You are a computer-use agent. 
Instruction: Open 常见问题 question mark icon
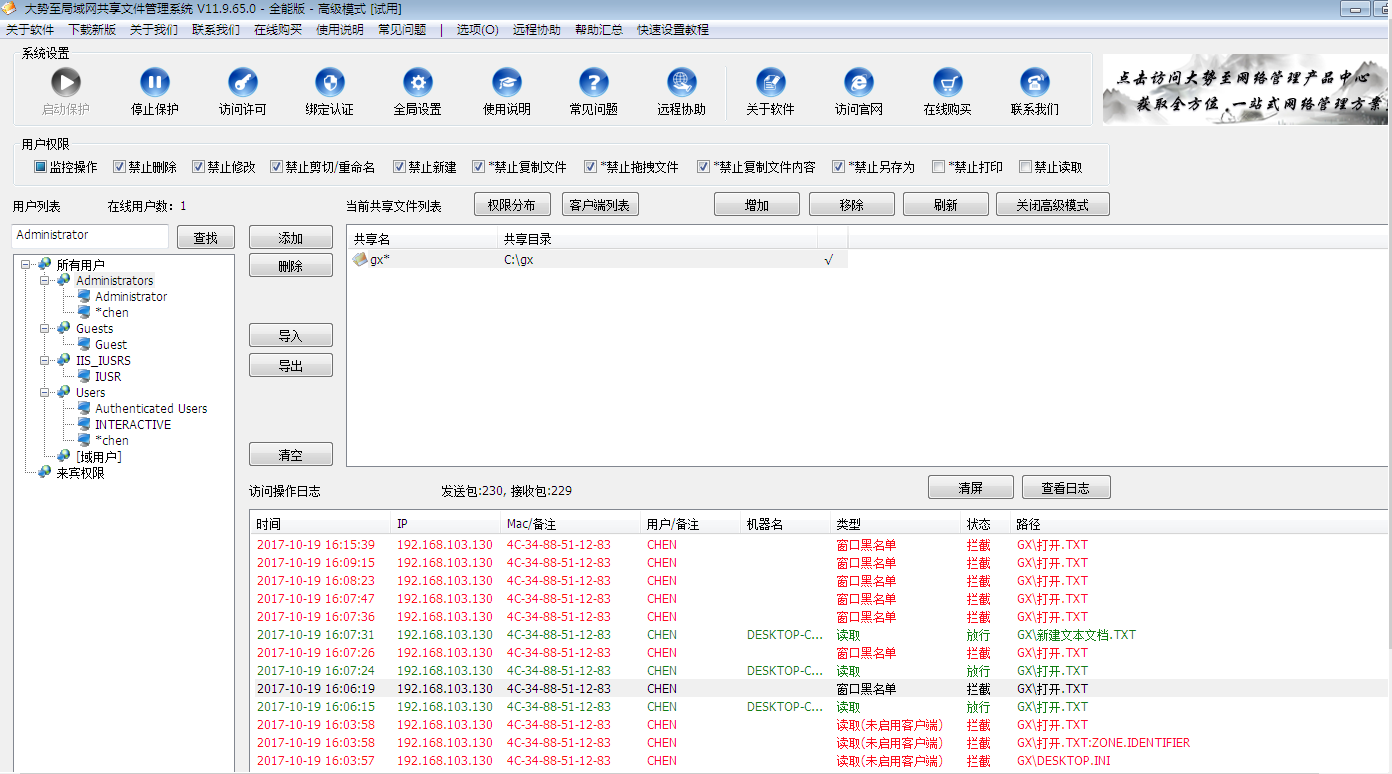tap(593, 83)
